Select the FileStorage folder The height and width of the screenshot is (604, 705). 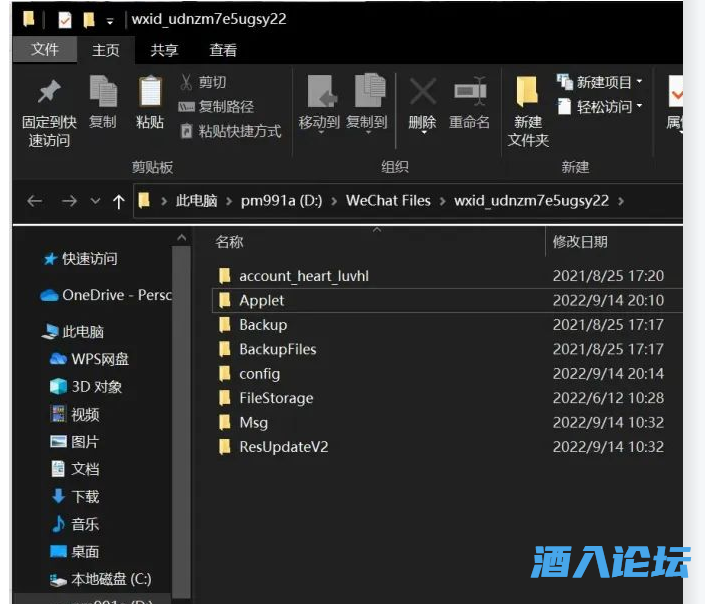277,398
